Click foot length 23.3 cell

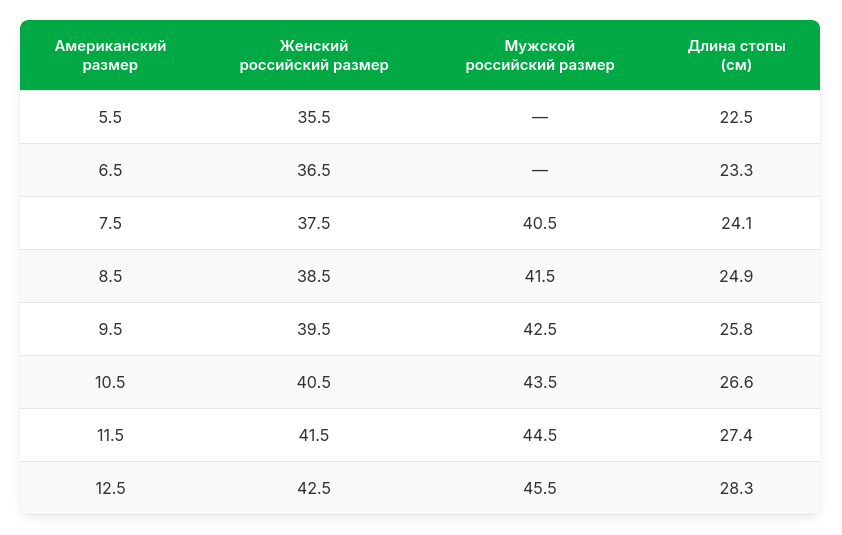point(736,170)
